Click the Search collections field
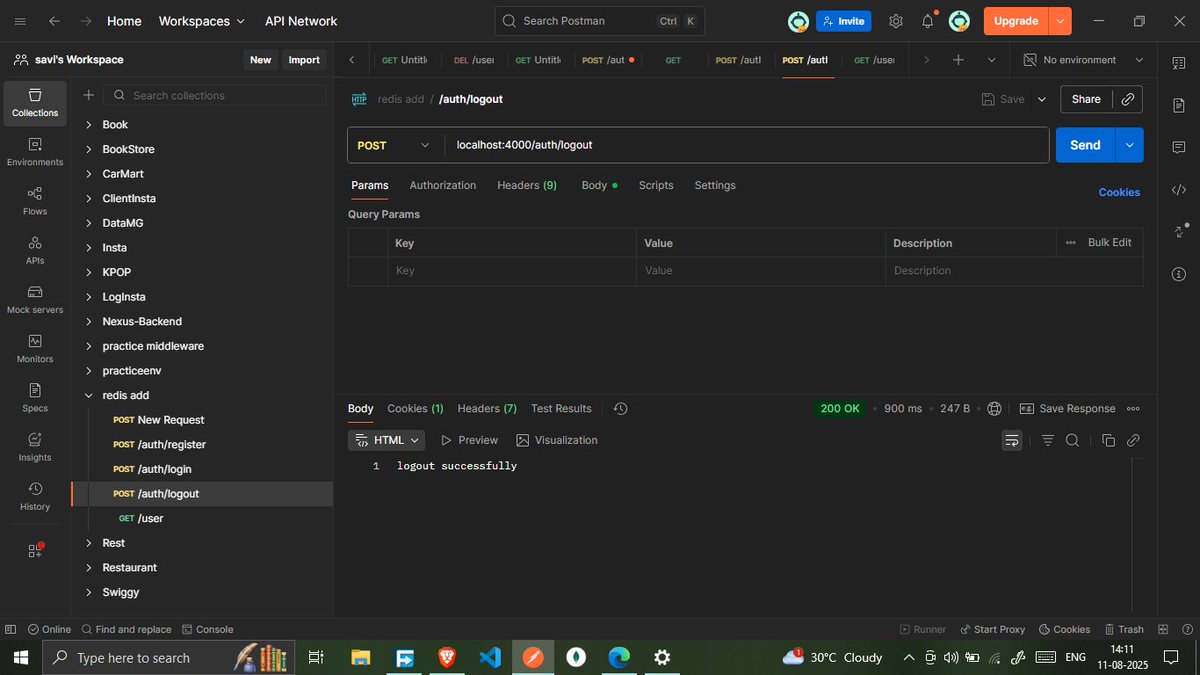This screenshot has height=675, width=1200. [x=215, y=95]
